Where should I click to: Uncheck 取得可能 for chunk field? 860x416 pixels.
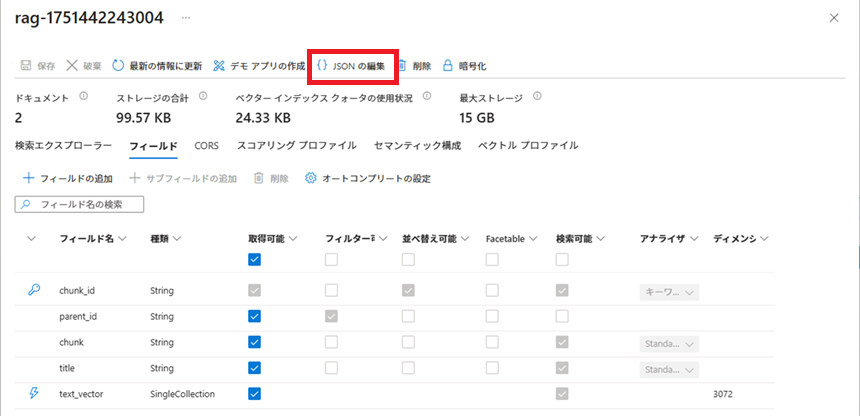point(254,342)
